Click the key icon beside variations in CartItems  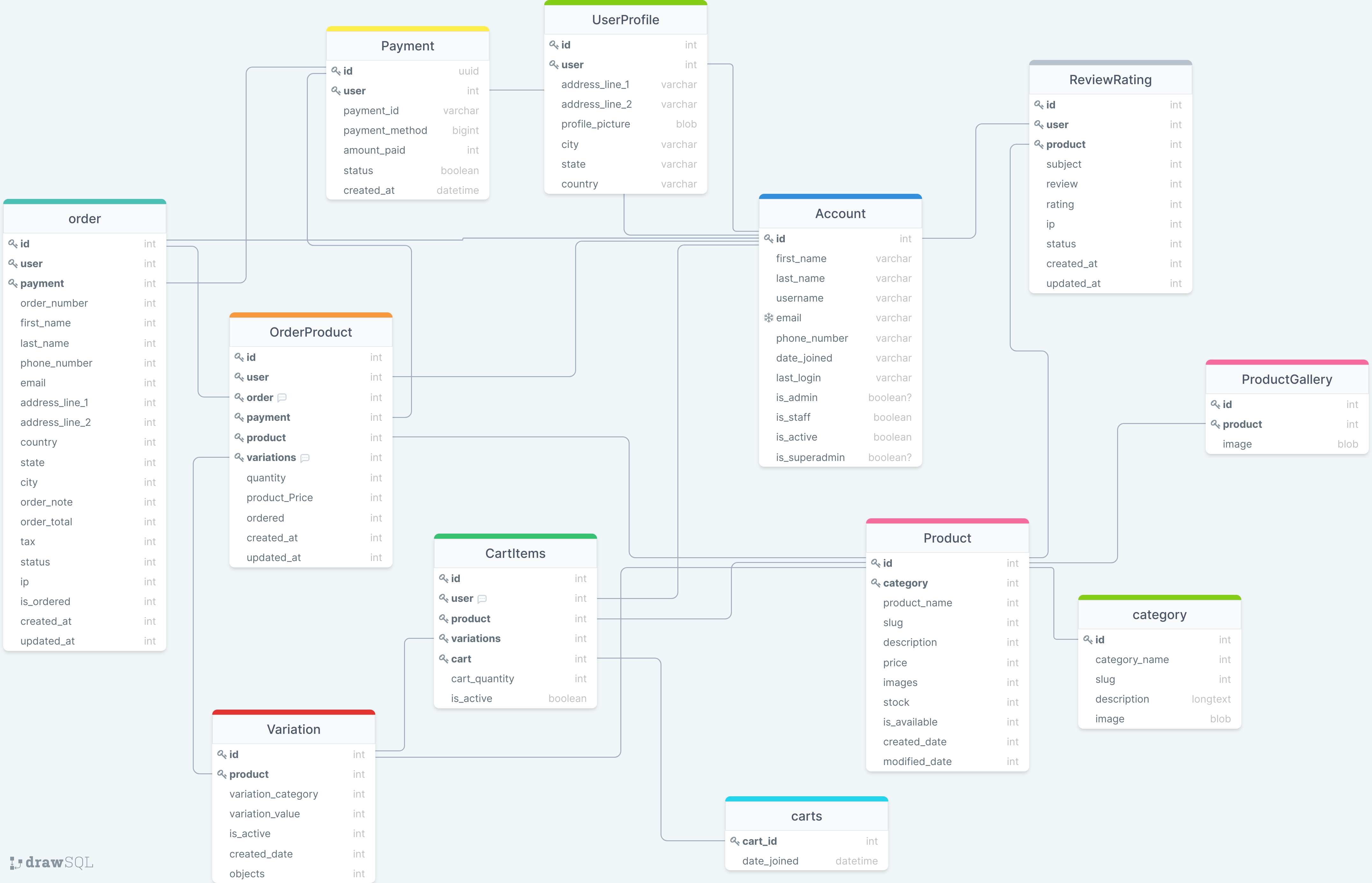[x=444, y=638]
